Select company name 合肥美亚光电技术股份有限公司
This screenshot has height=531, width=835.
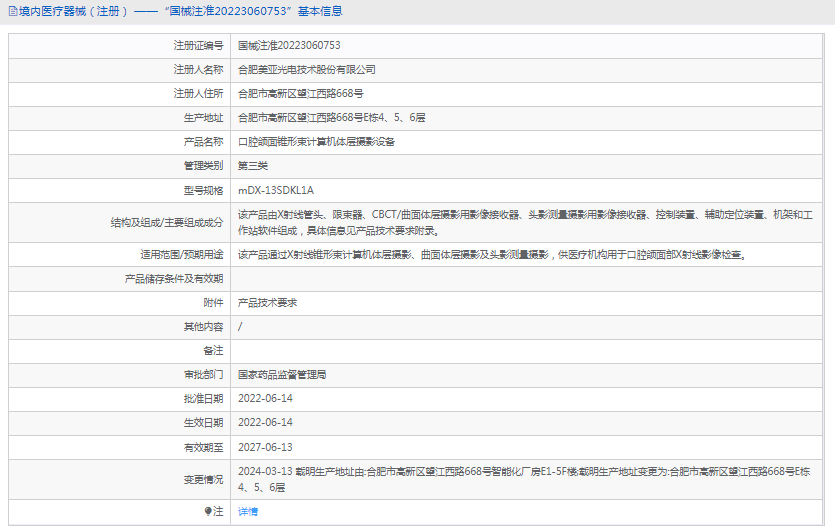(307, 70)
